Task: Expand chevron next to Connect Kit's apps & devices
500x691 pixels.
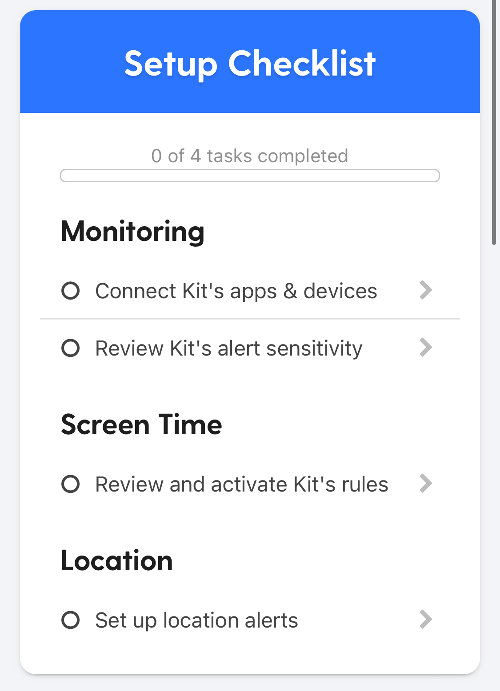Action: 426,290
